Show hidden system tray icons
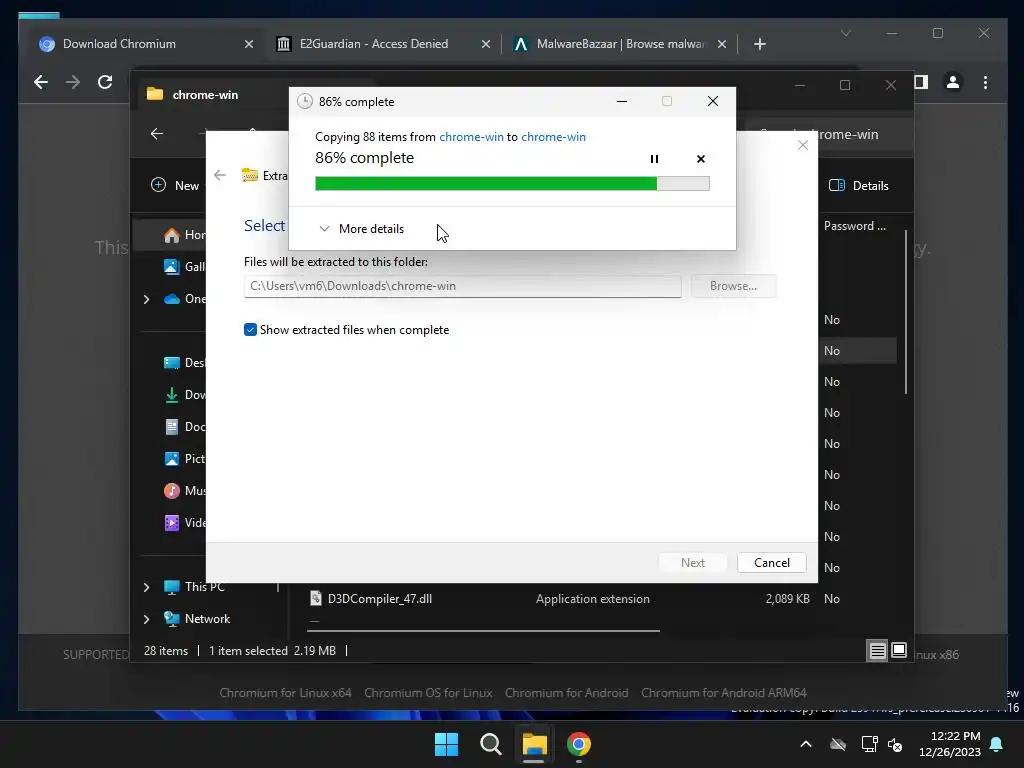 806,744
